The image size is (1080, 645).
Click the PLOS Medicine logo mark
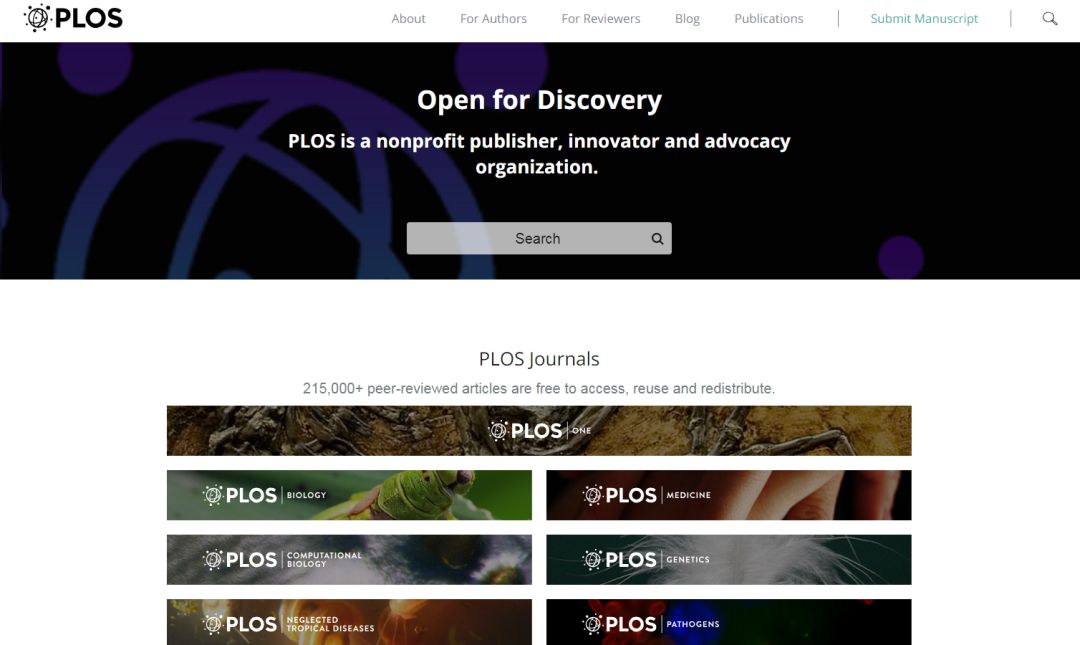coord(593,495)
